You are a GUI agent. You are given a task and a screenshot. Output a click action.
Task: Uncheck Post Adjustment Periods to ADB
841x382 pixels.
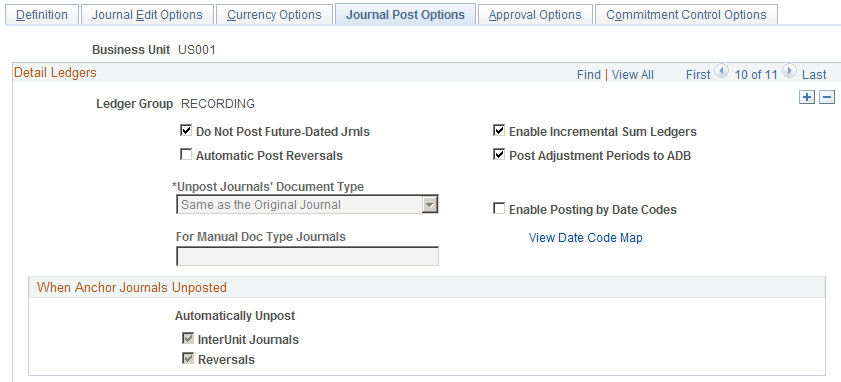pyautogui.click(x=499, y=155)
